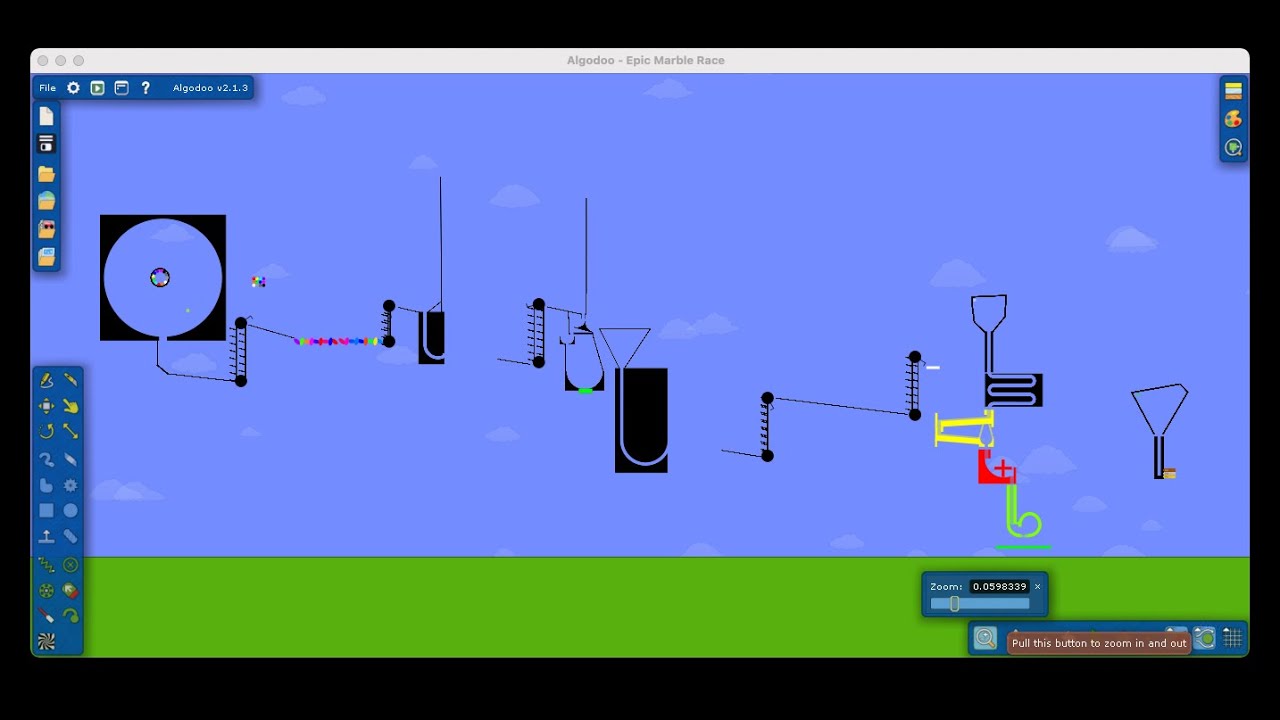The width and height of the screenshot is (1280, 720).
Task: Select the Brush tool
Action: 46,460
